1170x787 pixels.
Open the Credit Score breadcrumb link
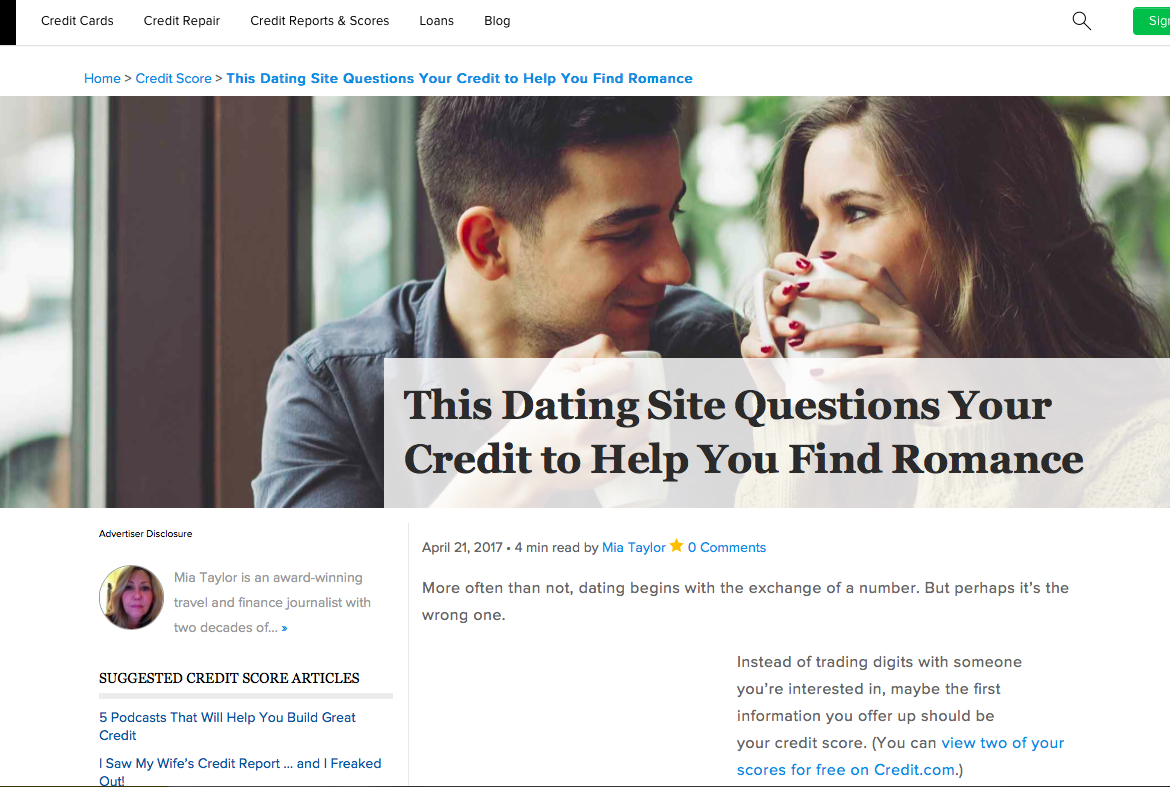point(173,78)
